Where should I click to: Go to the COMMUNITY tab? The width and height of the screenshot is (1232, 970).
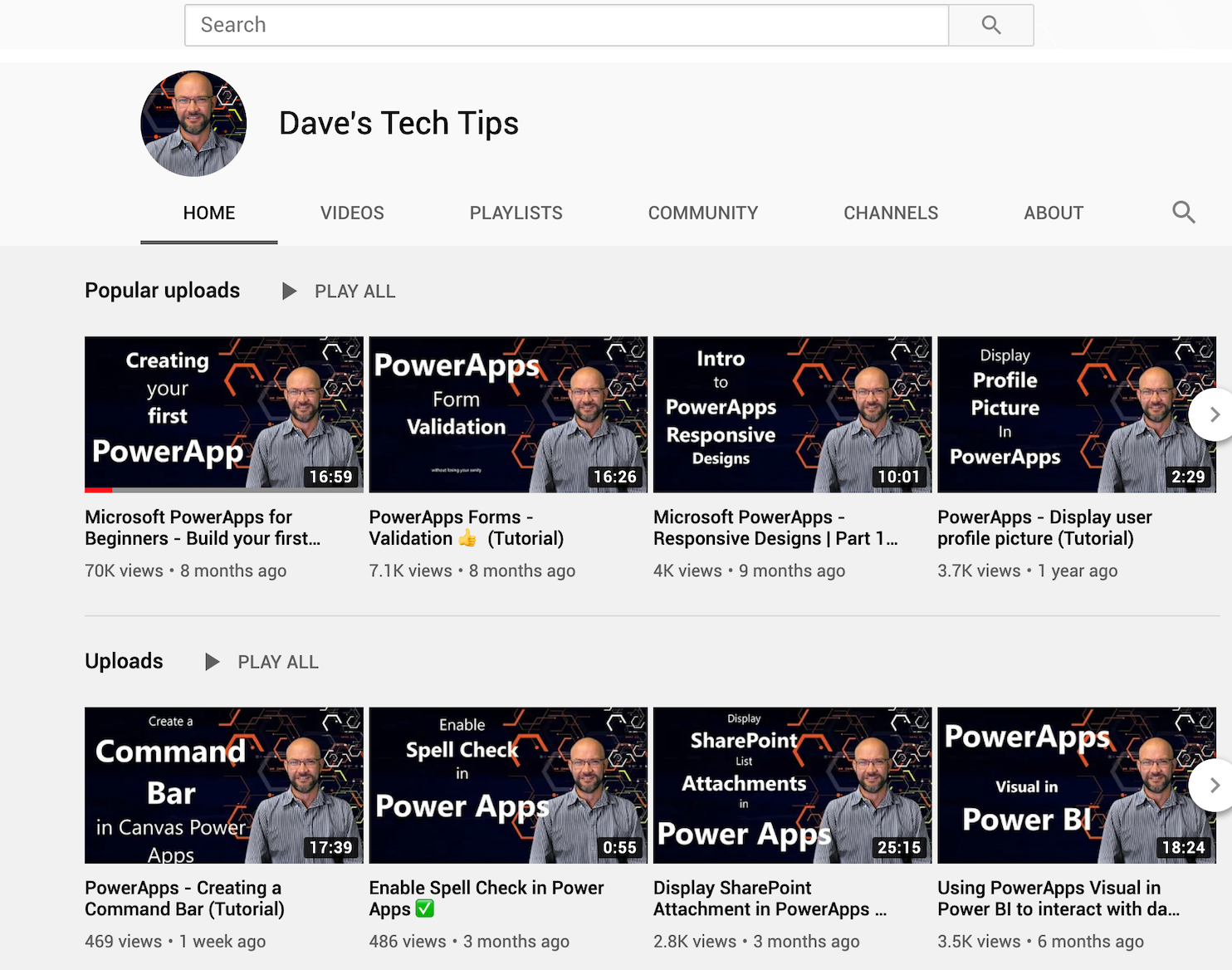(x=703, y=213)
